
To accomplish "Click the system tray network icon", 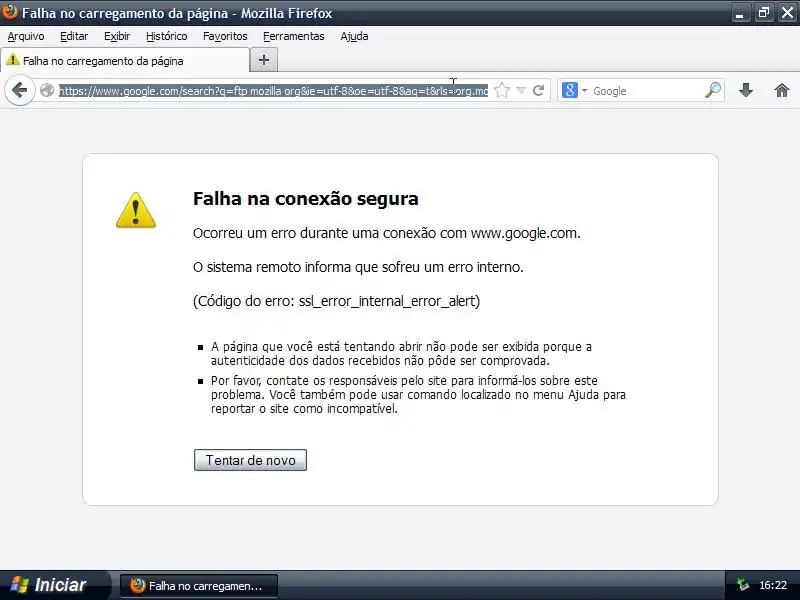I will point(742,585).
